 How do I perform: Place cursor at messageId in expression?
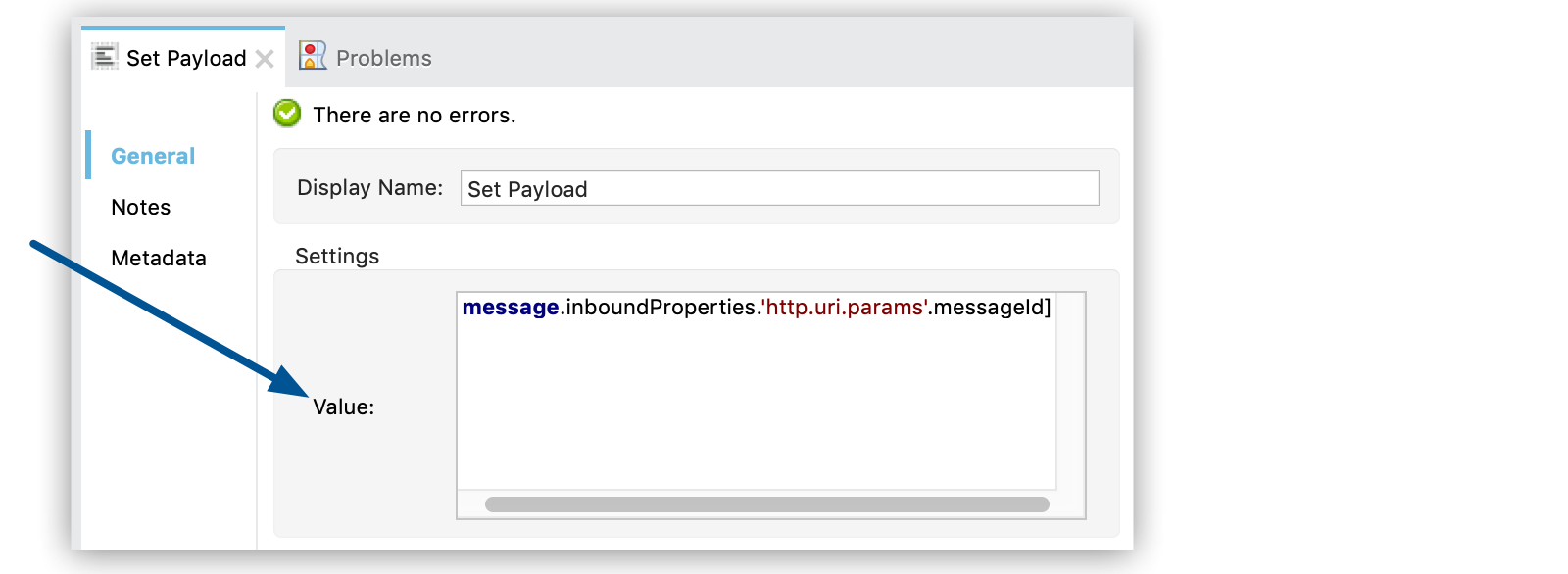(x=988, y=308)
